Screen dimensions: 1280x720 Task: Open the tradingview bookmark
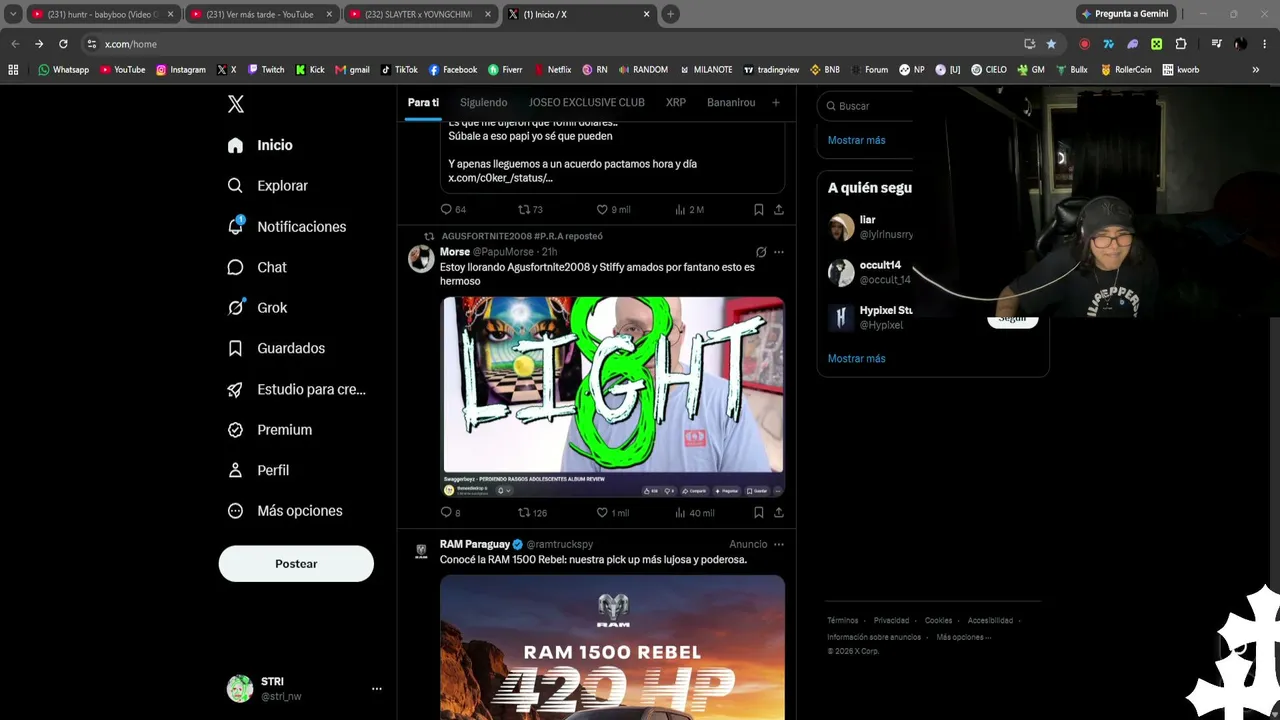pyautogui.click(x=771, y=70)
